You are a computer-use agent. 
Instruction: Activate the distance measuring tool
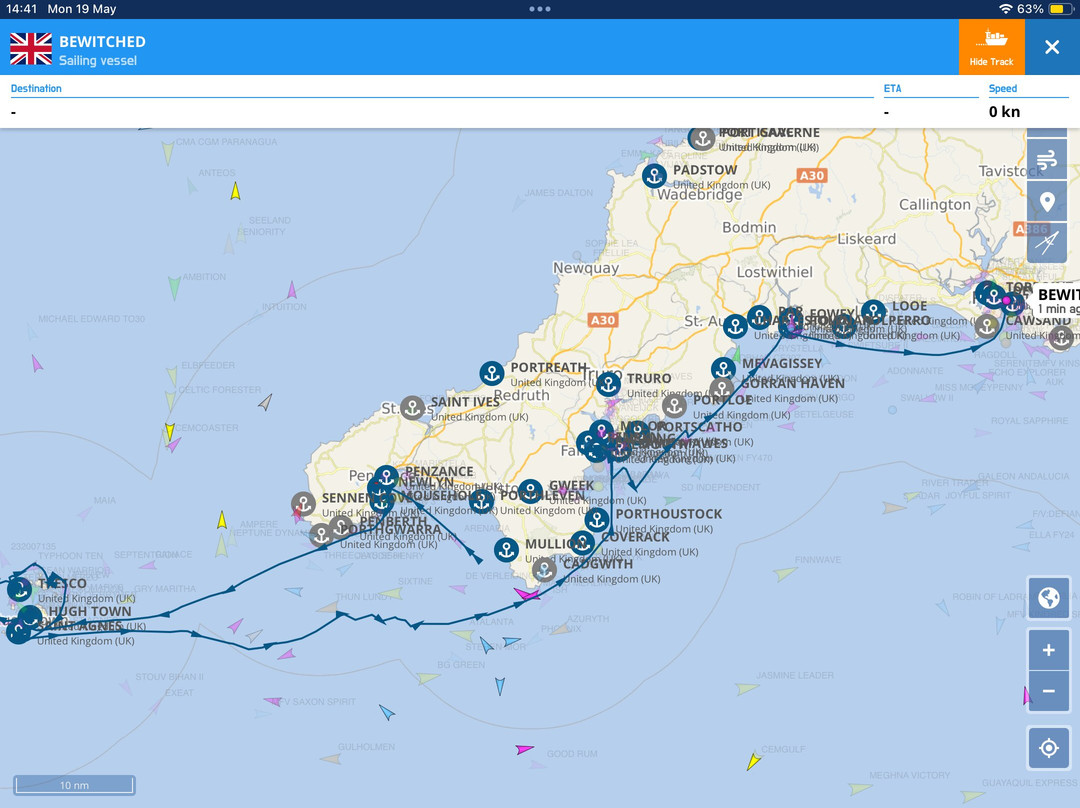[1048, 242]
